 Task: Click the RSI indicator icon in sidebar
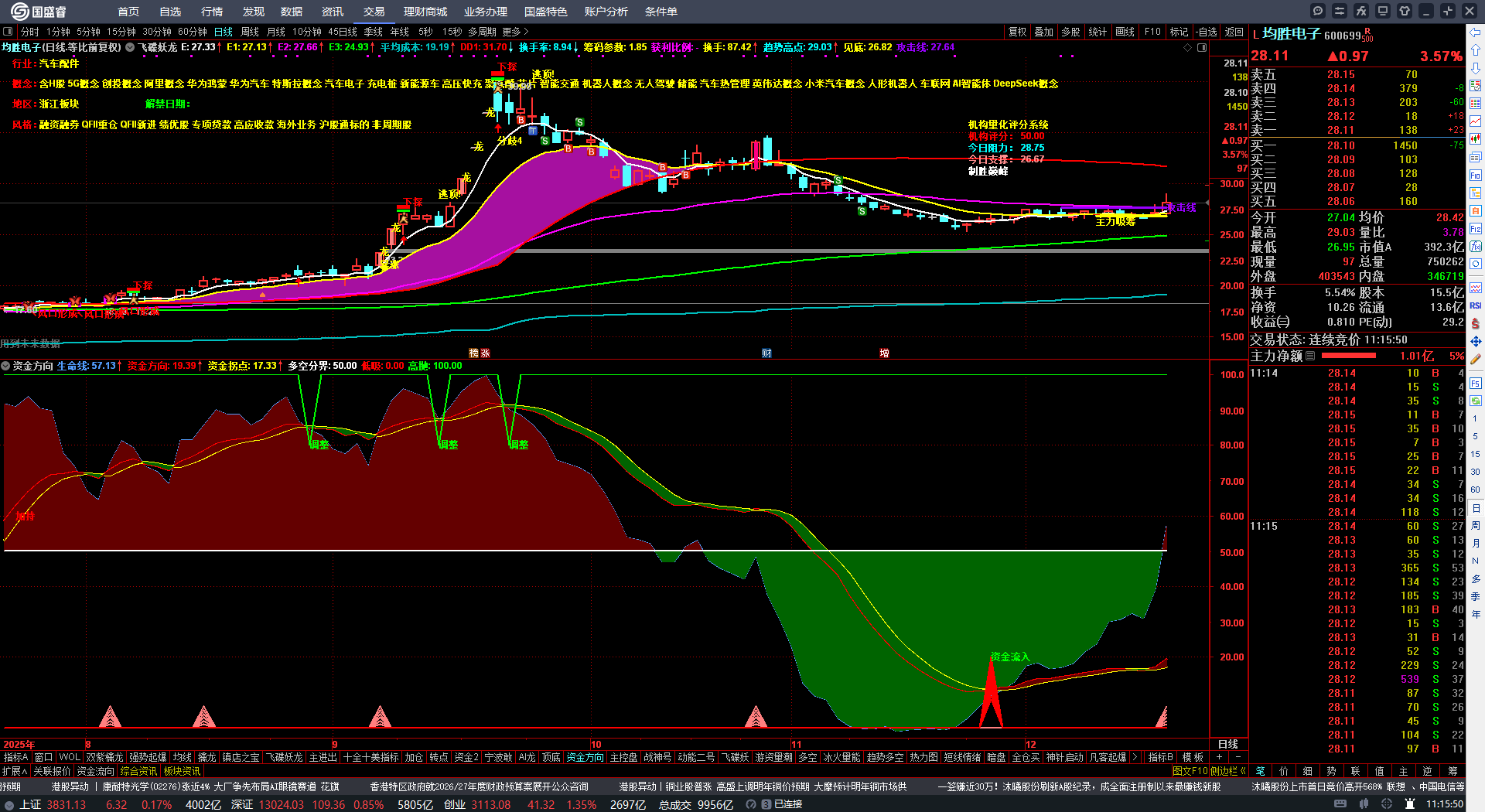click(1476, 305)
